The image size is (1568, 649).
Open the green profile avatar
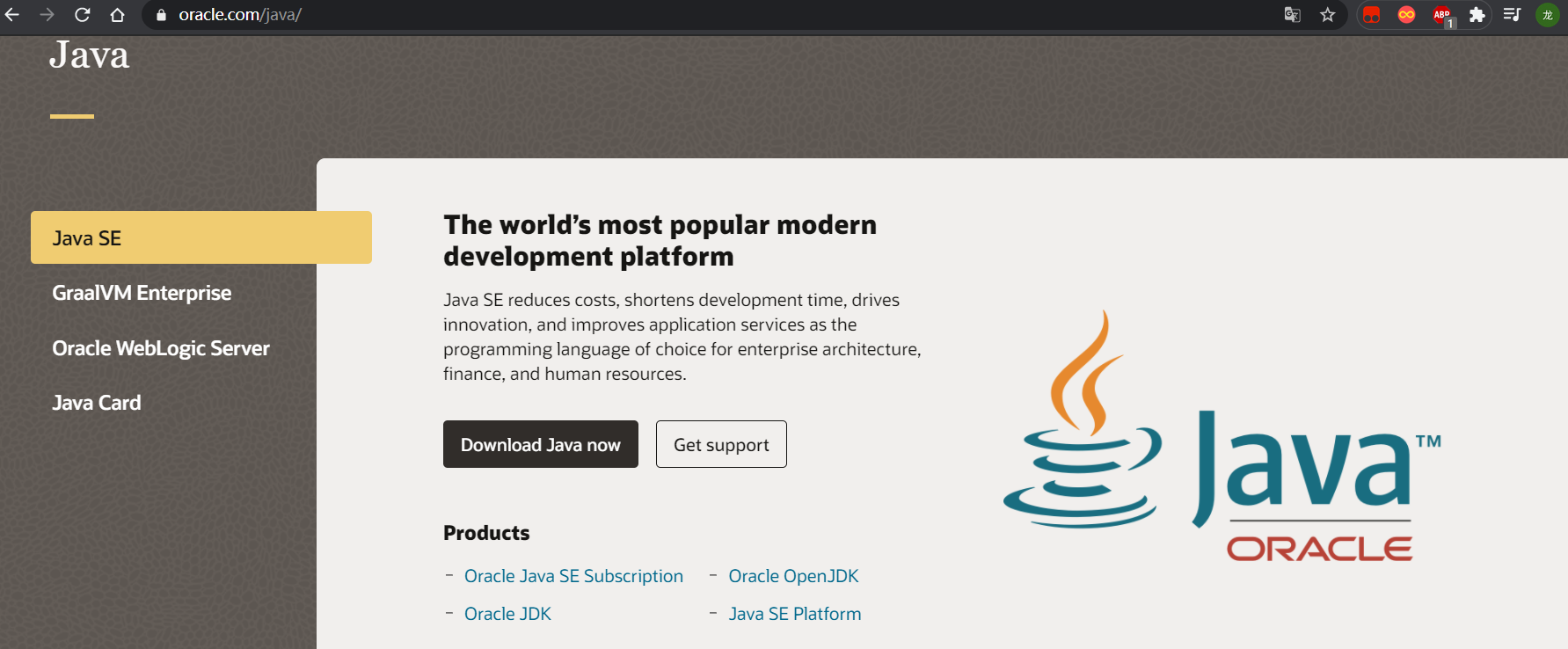1547,15
